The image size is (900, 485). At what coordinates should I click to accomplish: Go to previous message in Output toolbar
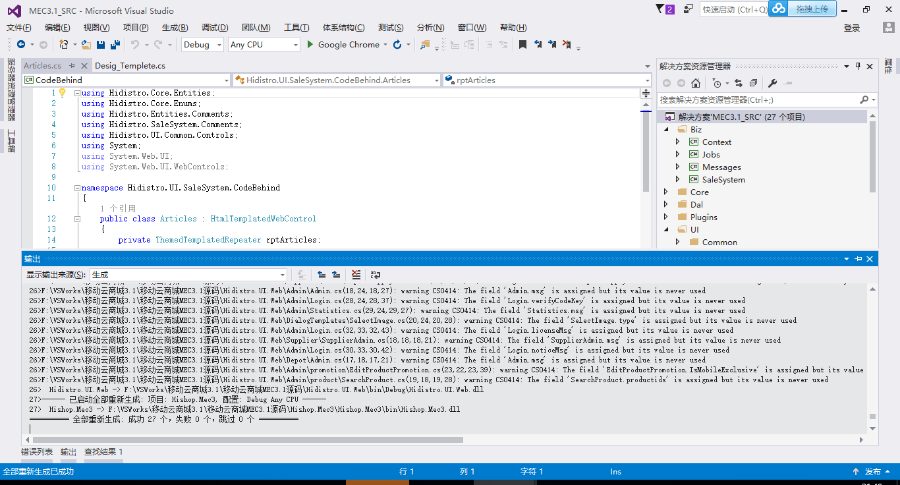[x=321, y=274]
